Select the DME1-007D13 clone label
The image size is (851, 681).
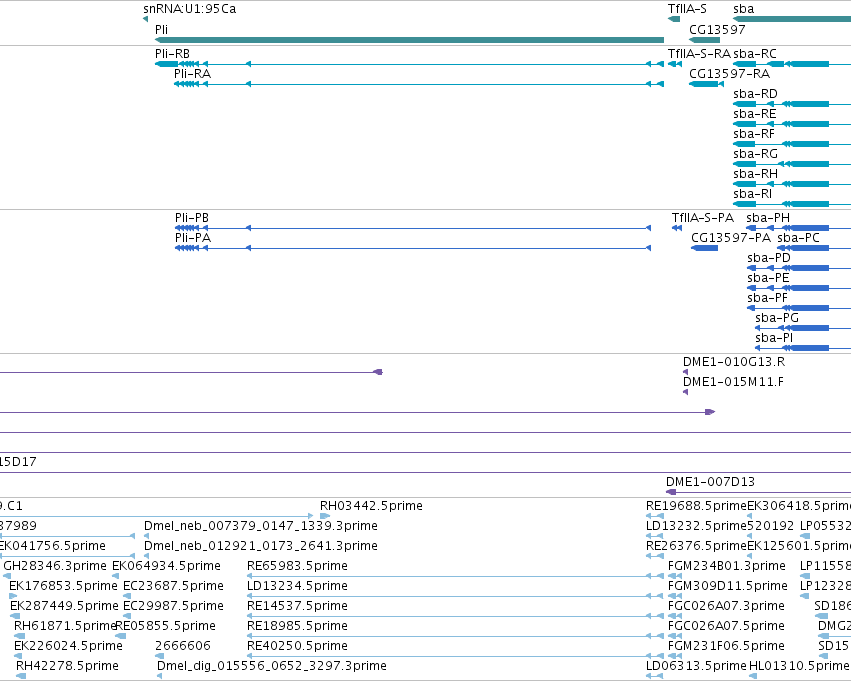pos(710,481)
